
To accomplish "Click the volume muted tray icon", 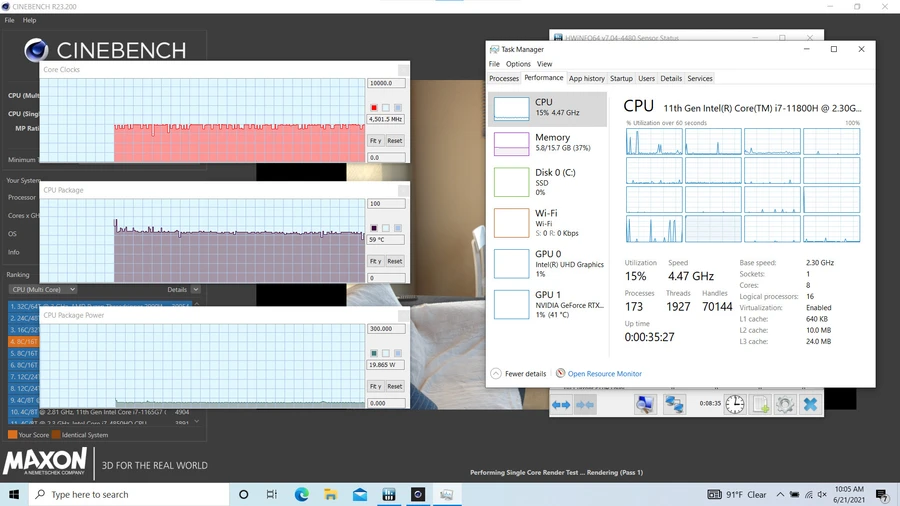I will 822,495.
